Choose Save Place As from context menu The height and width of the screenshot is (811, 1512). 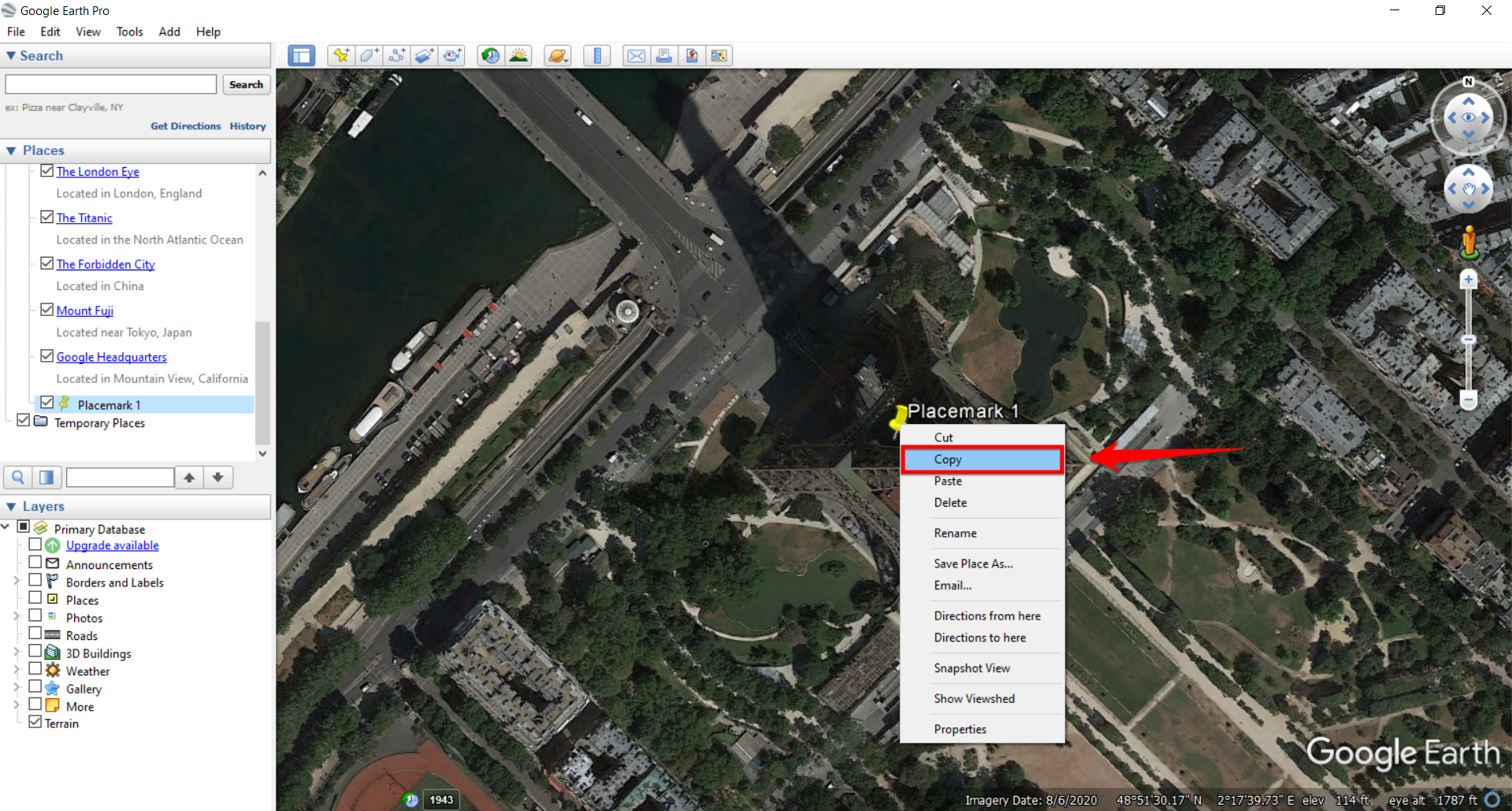coord(983,564)
